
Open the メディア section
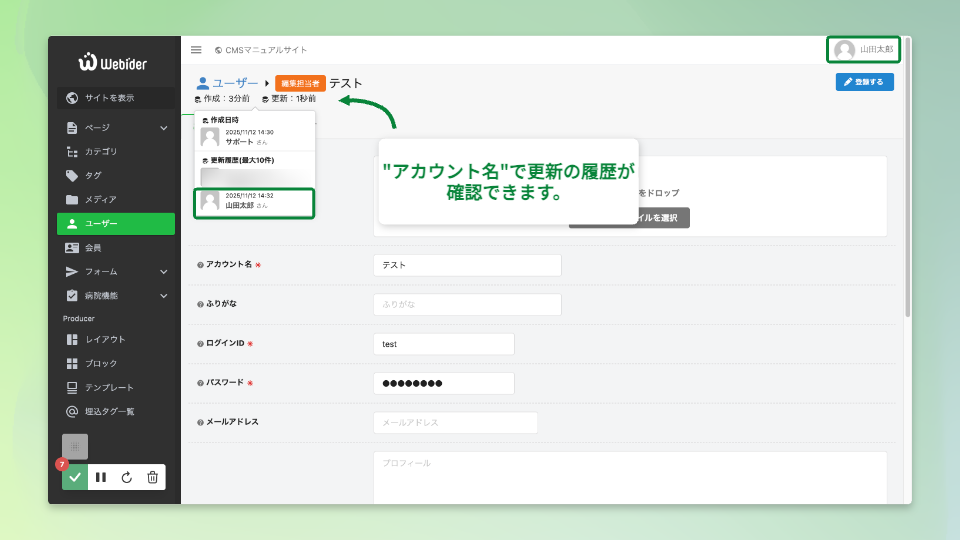tap(116, 200)
